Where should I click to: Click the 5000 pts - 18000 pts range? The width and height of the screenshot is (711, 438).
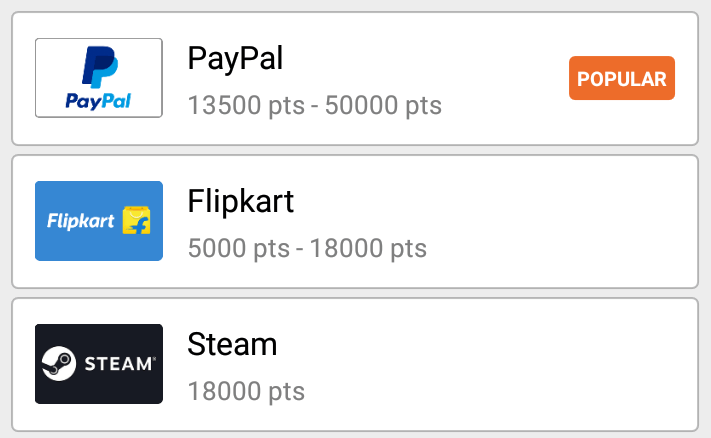pyautogui.click(x=307, y=248)
